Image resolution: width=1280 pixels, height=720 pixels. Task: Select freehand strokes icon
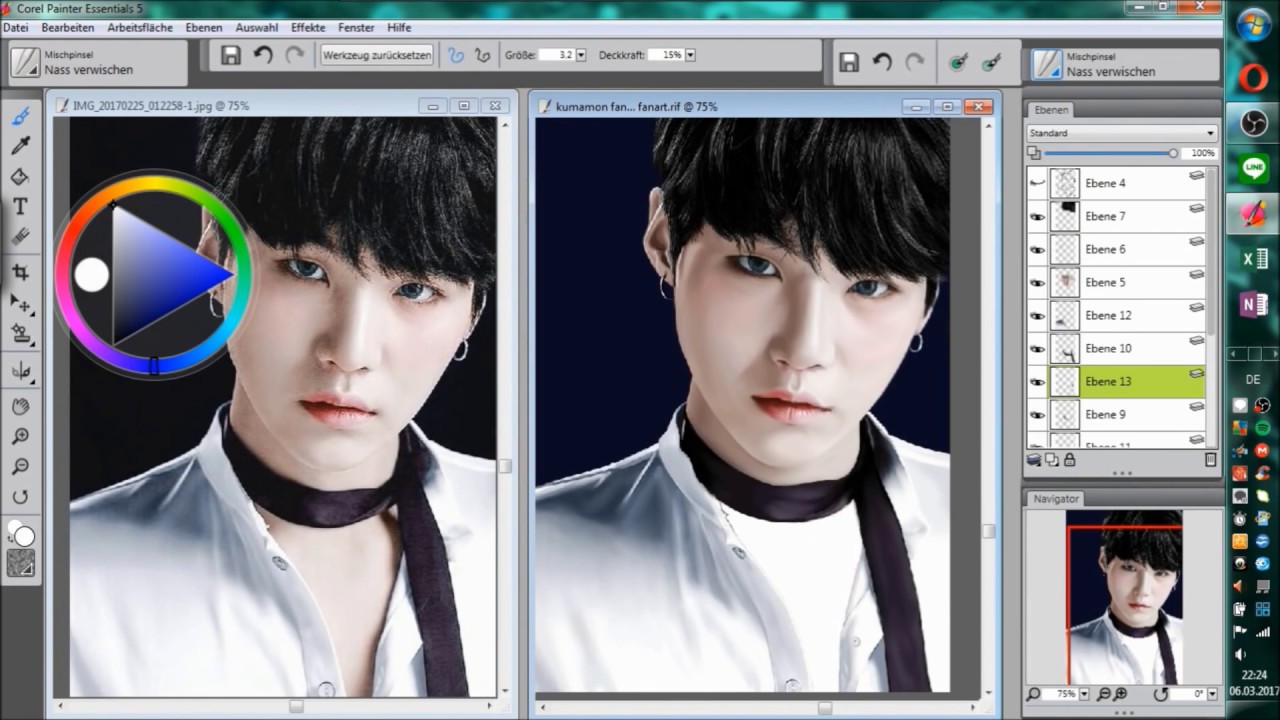(x=456, y=55)
